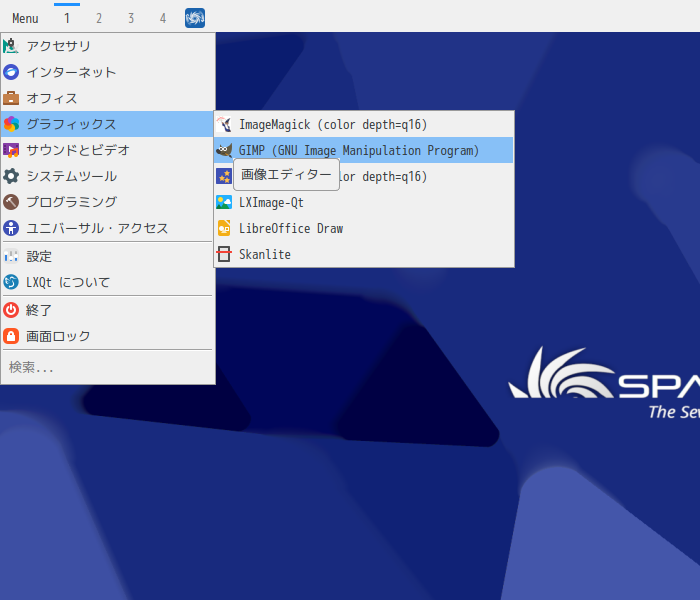Open the ユニバーサル・アクセス category
Screen dimensions: 700x600
(107, 228)
